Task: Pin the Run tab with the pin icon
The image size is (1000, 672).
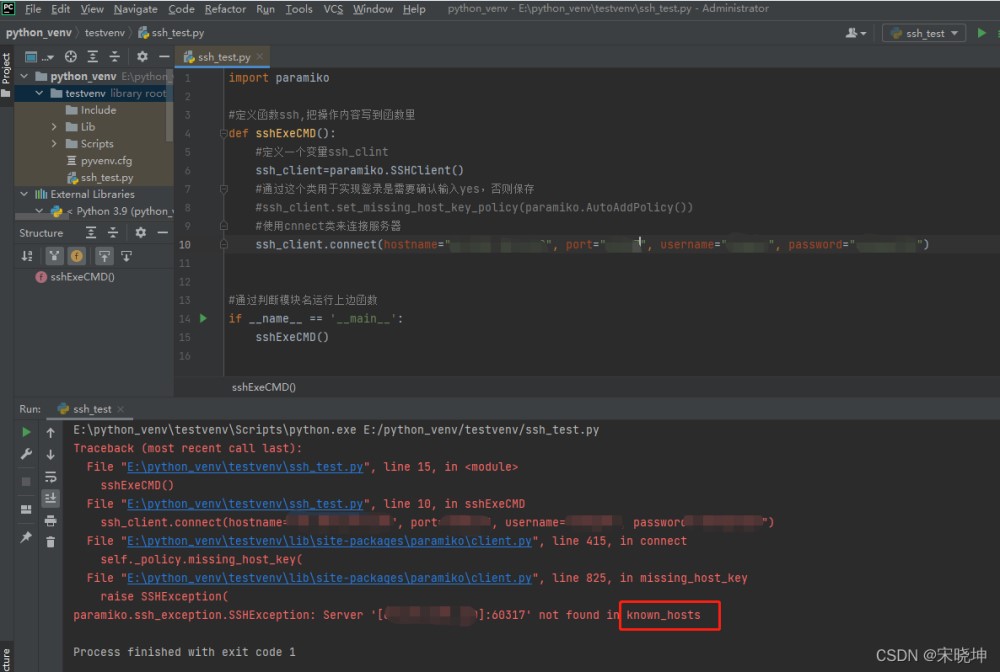Action: click(x=26, y=537)
